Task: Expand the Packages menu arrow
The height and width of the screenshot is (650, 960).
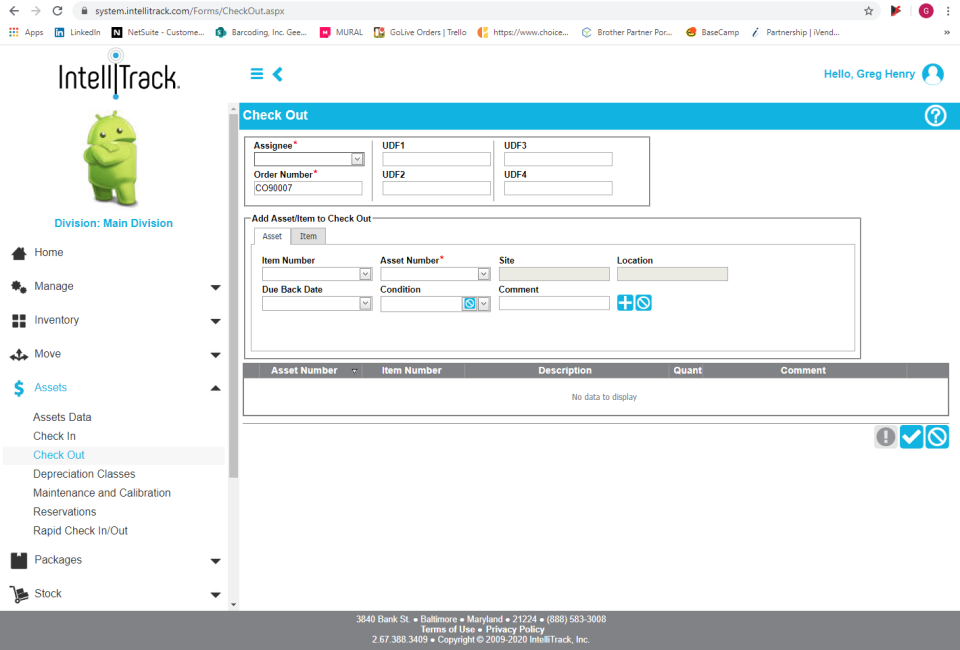Action: (216, 561)
